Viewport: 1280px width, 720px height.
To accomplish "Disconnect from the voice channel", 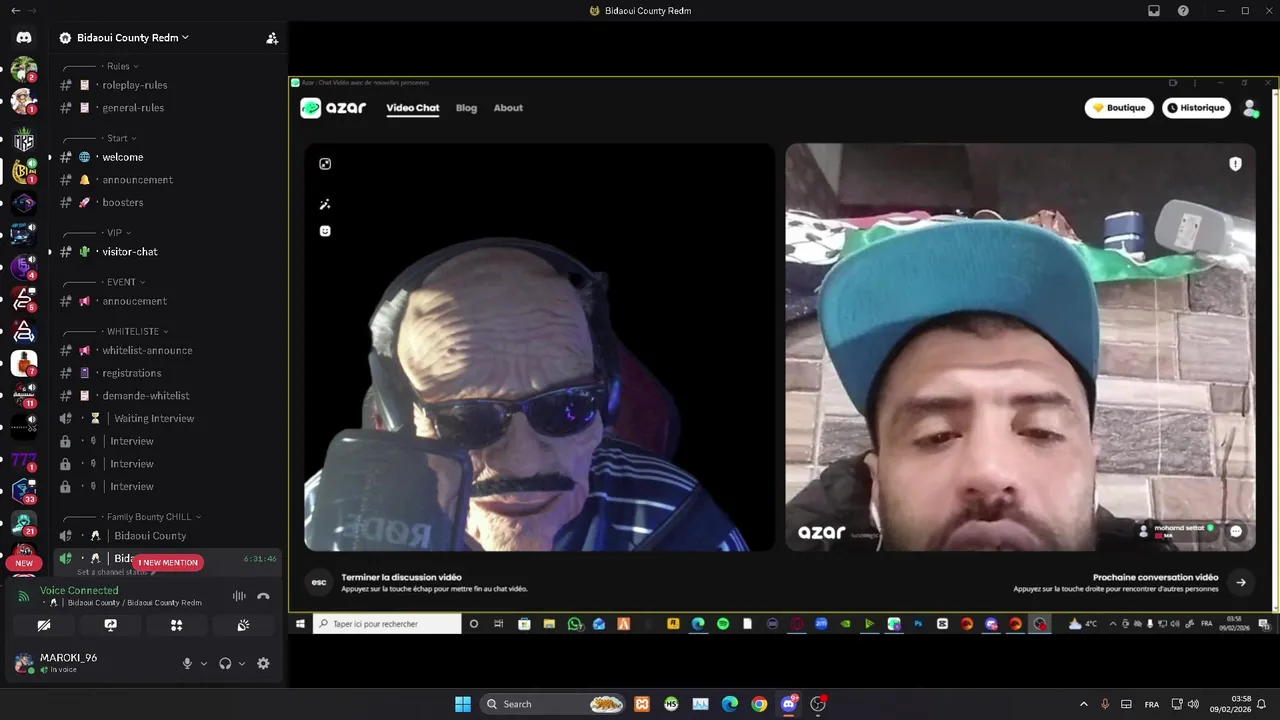I will click(263, 596).
